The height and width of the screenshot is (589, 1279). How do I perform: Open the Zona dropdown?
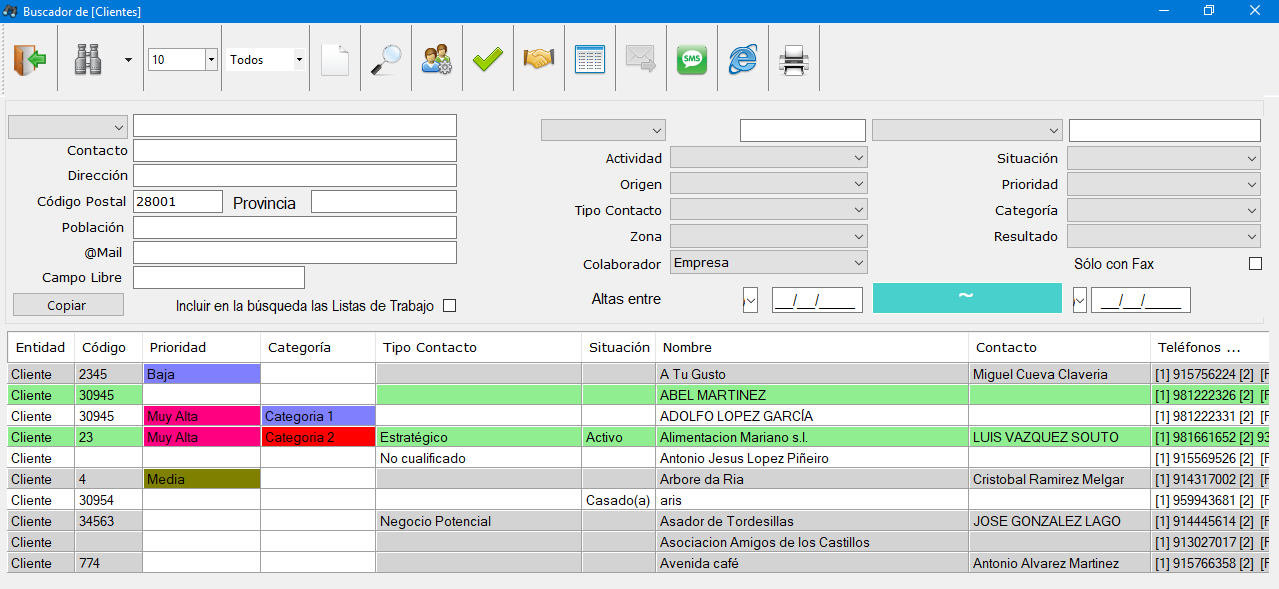pos(768,237)
